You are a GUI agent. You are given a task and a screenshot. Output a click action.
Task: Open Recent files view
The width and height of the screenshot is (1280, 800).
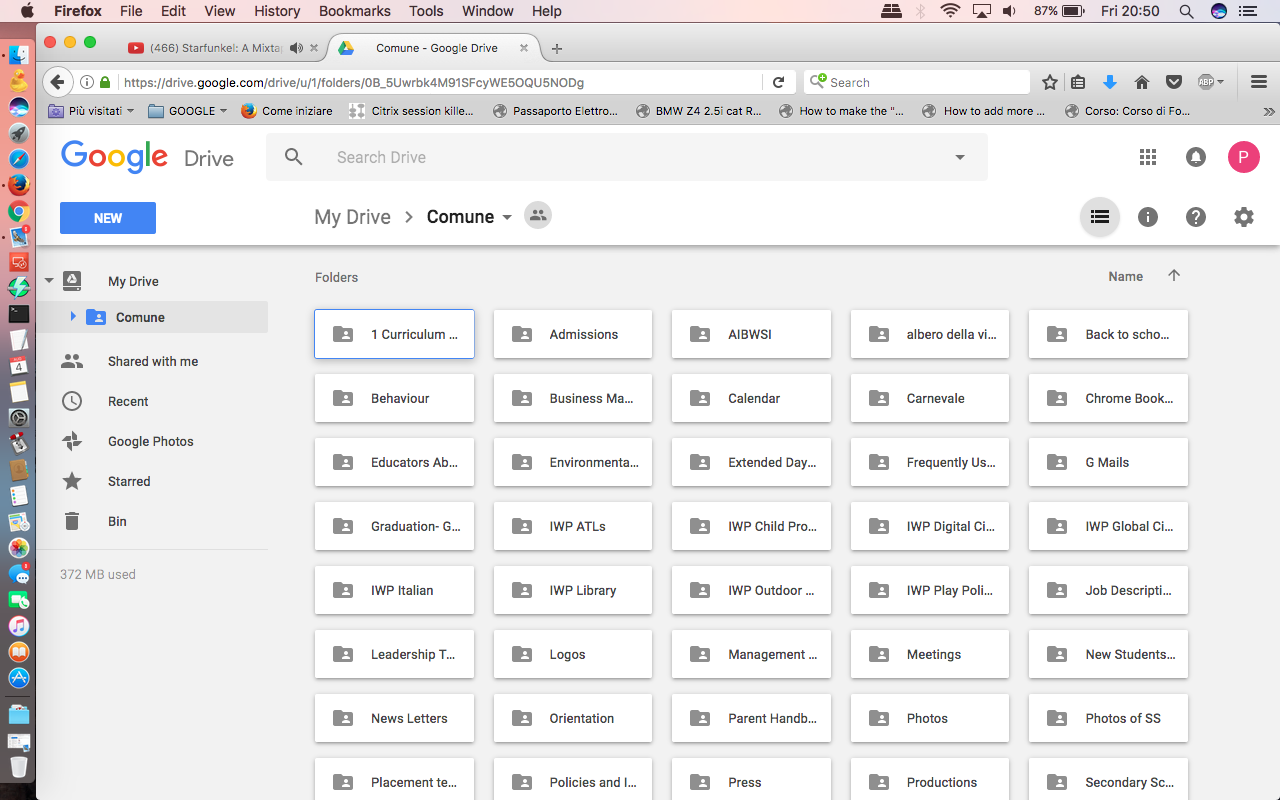coord(128,401)
